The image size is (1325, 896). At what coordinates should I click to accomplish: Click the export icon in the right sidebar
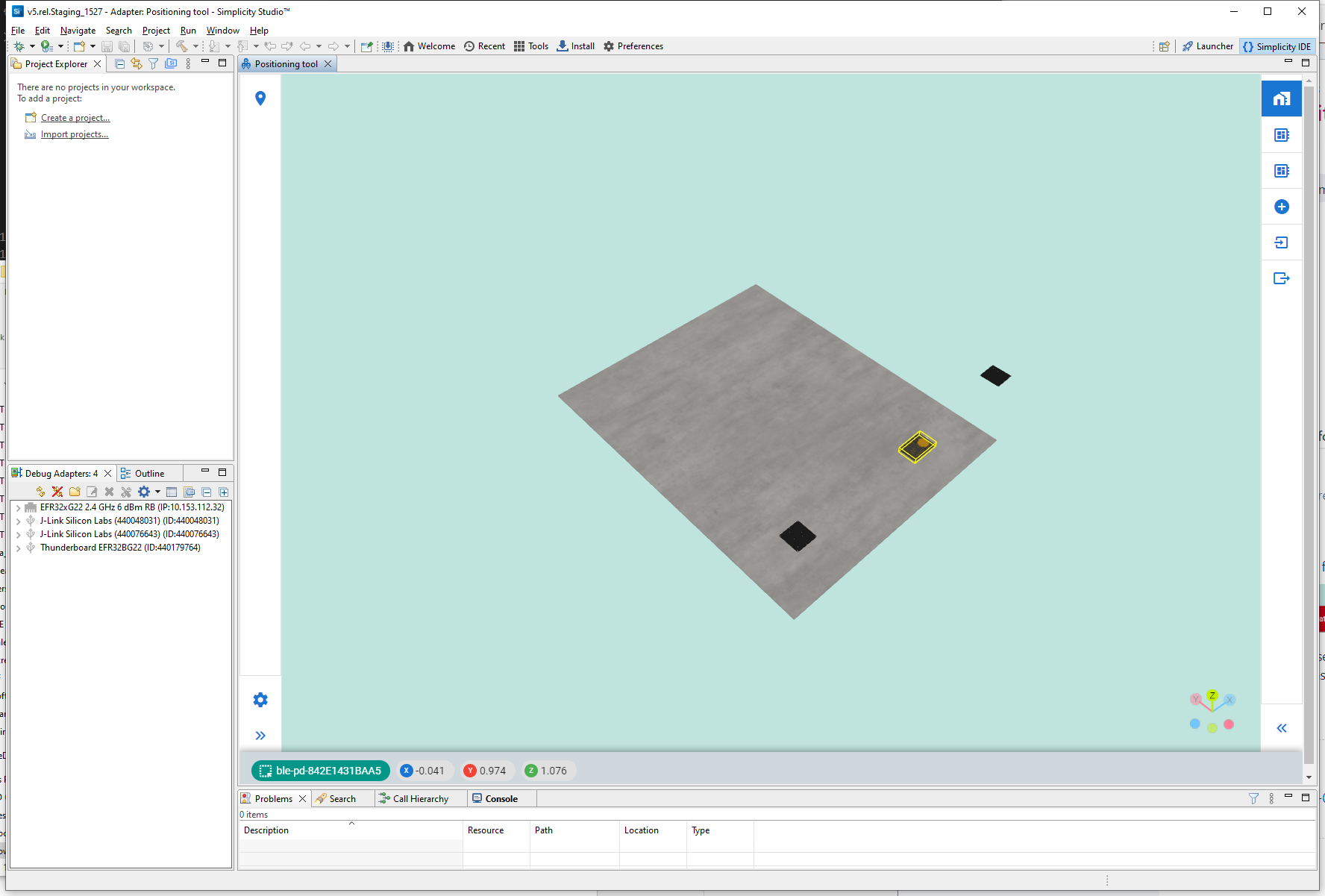pos(1282,278)
